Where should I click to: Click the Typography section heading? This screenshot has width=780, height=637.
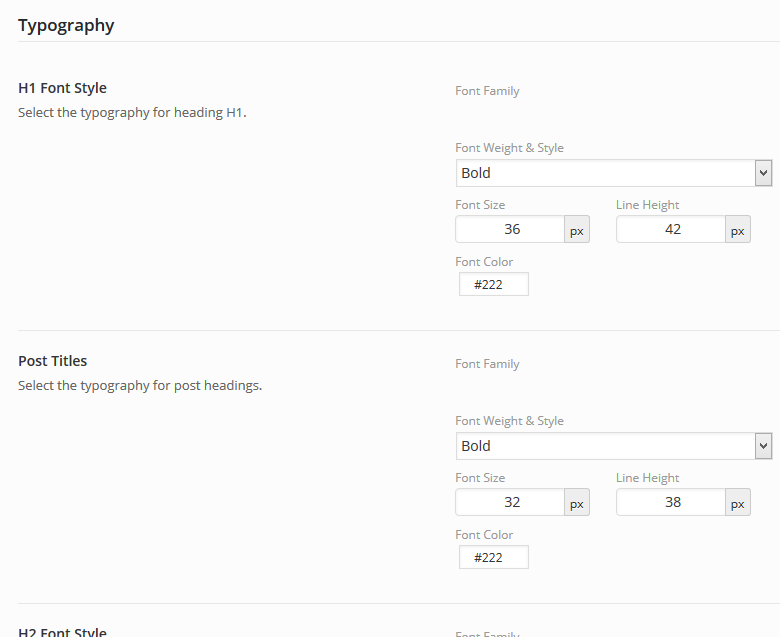point(66,26)
